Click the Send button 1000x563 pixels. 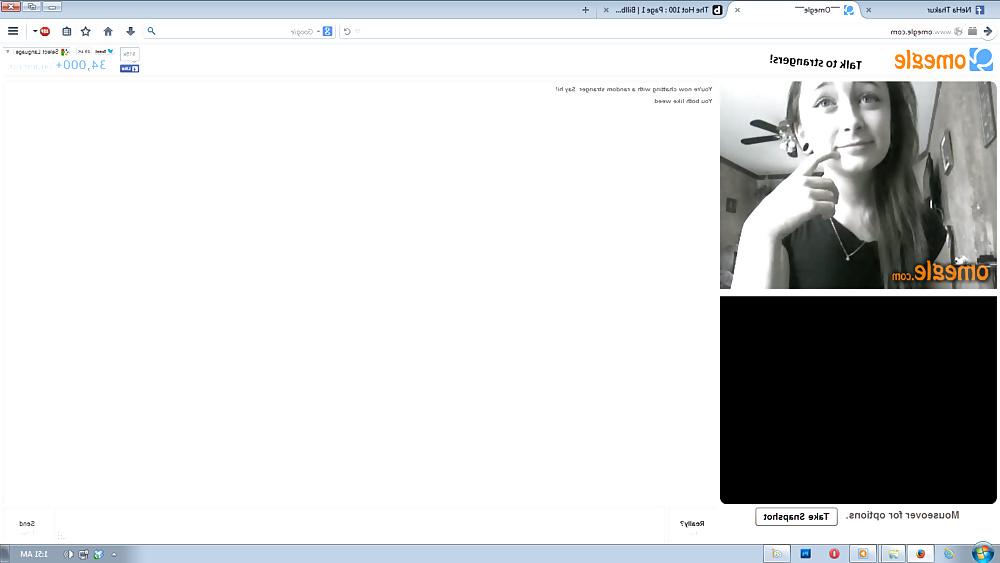tap(27, 524)
